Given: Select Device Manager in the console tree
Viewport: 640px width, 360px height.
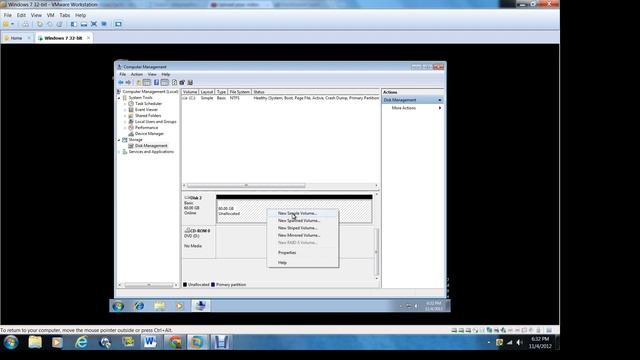Looking at the screenshot, I should [x=149, y=133].
